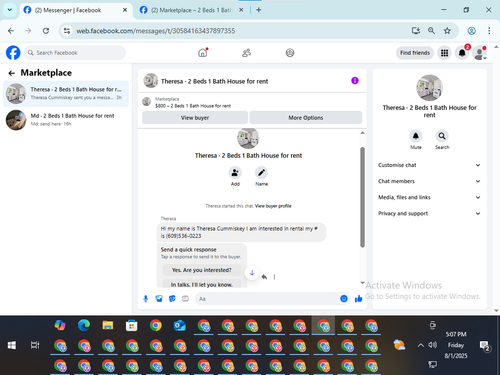
Task: Reply to message using reply arrow icon
Action: (x=264, y=277)
